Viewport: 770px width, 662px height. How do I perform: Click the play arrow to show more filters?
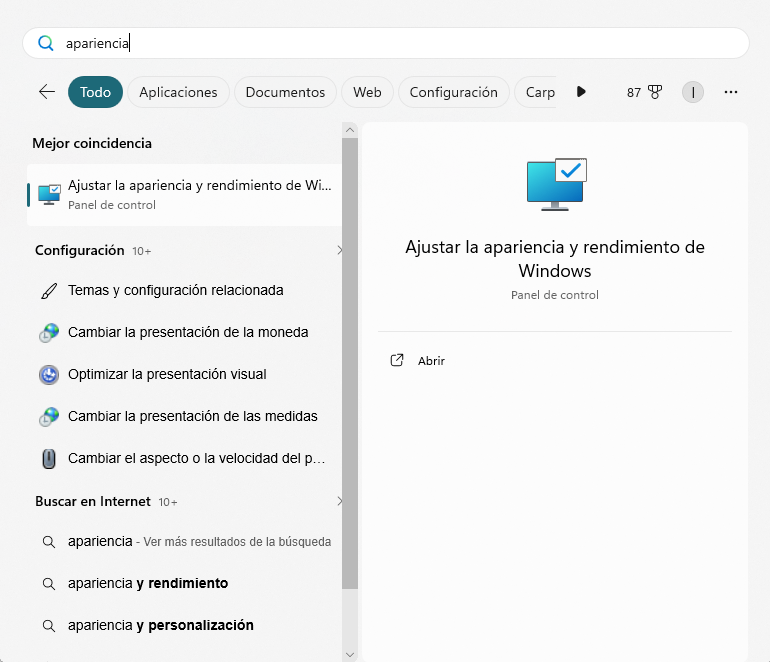click(x=581, y=92)
